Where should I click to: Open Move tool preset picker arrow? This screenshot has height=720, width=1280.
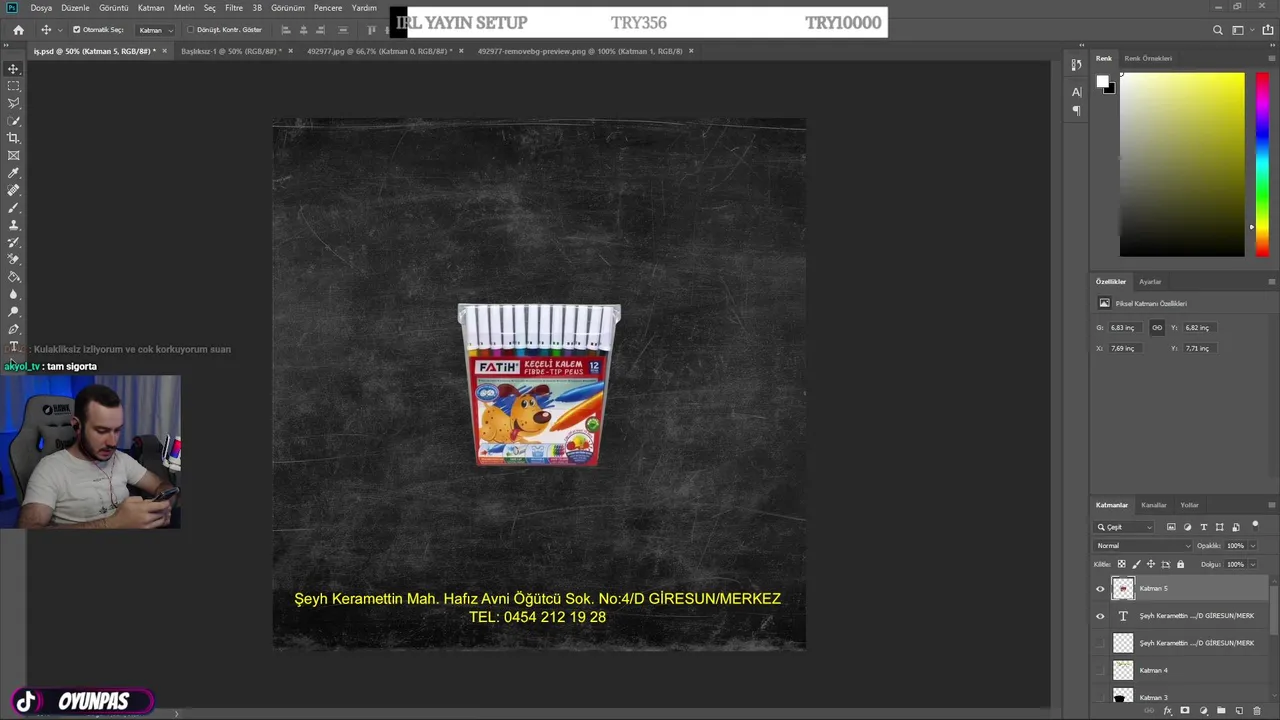[60, 30]
